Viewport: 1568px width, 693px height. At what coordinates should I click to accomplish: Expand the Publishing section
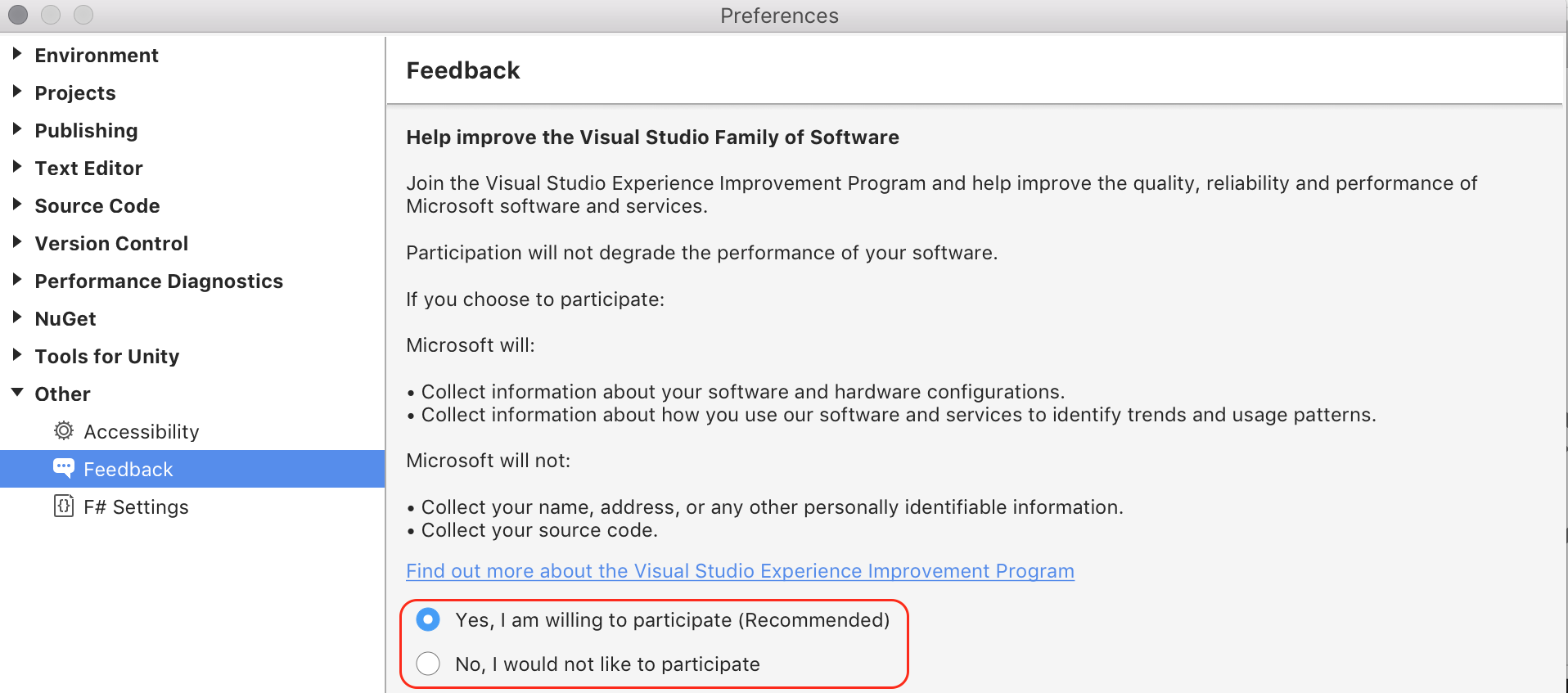coord(16,129)
